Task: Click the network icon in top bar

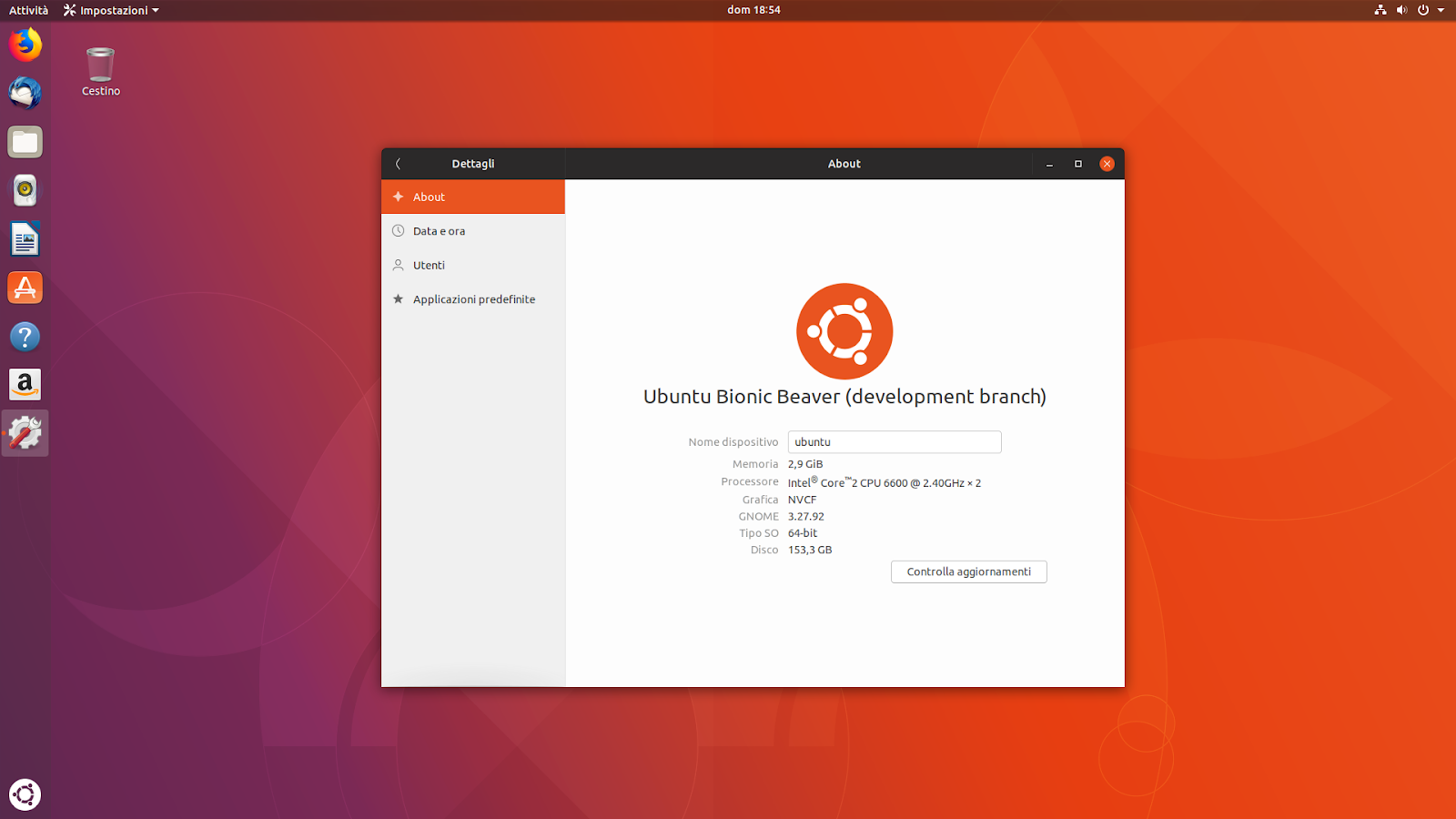Action: tap(1380, 10)
